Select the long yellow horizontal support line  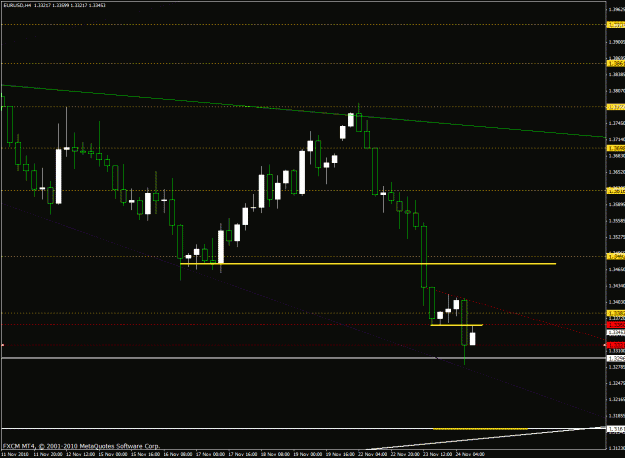pyautogui.click(x=368, y=263)
